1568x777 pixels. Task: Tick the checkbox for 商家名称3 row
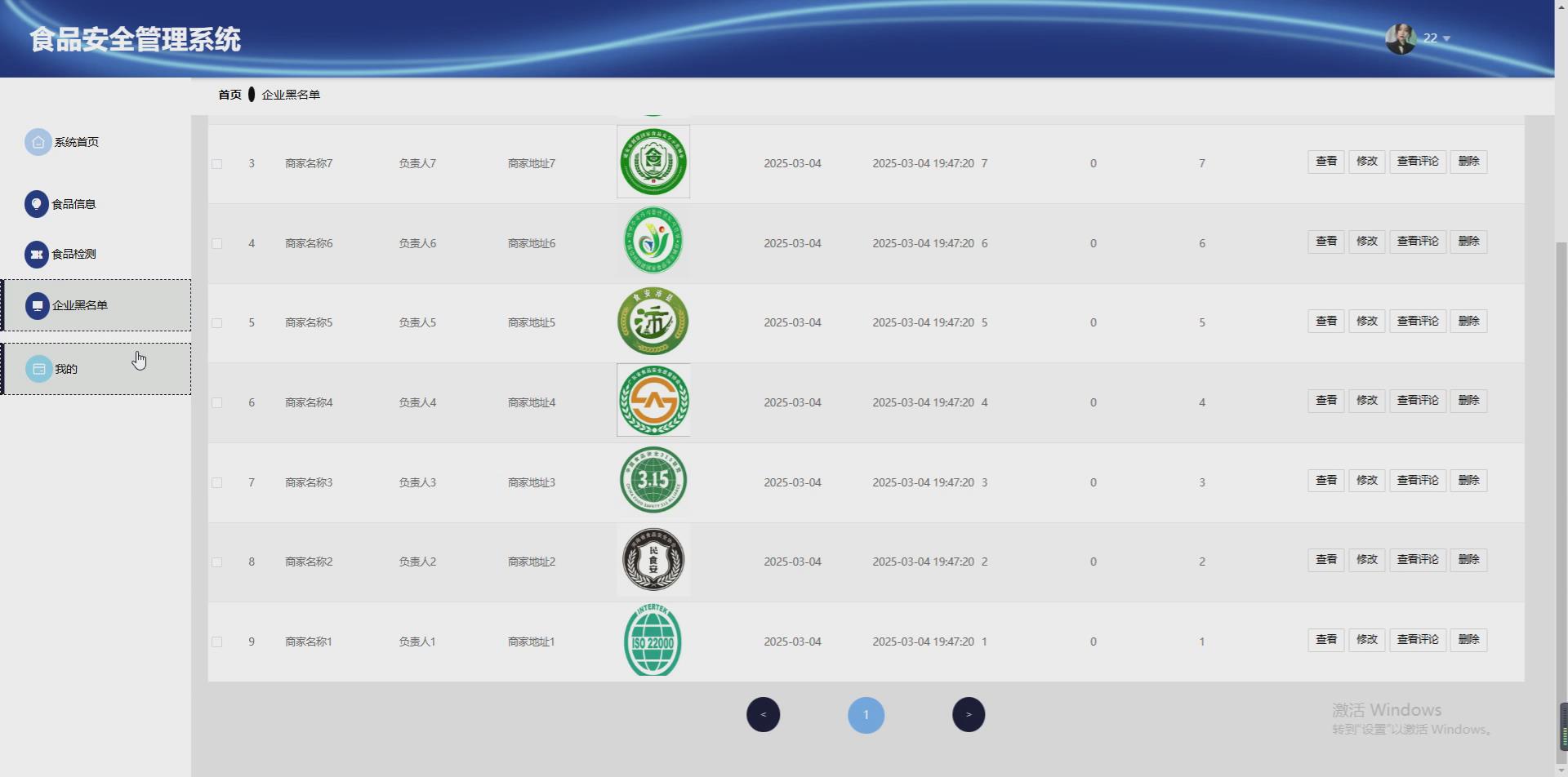pos(216,483)
